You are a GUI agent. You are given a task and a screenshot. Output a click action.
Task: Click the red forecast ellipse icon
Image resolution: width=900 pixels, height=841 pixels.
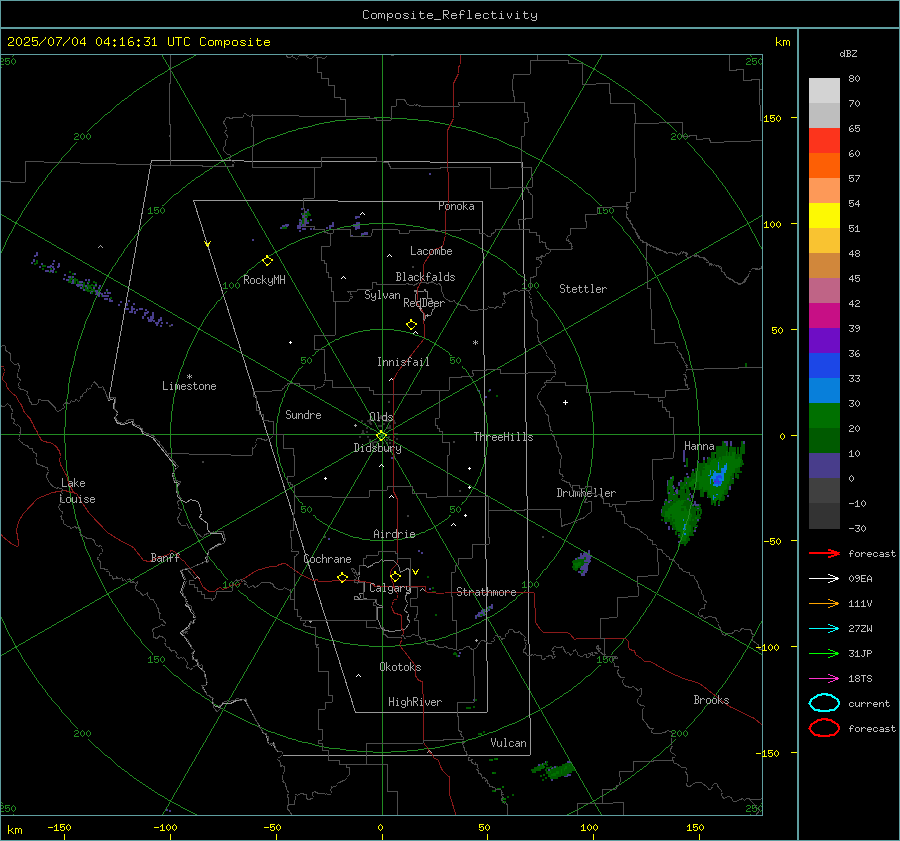pos(824,728)
